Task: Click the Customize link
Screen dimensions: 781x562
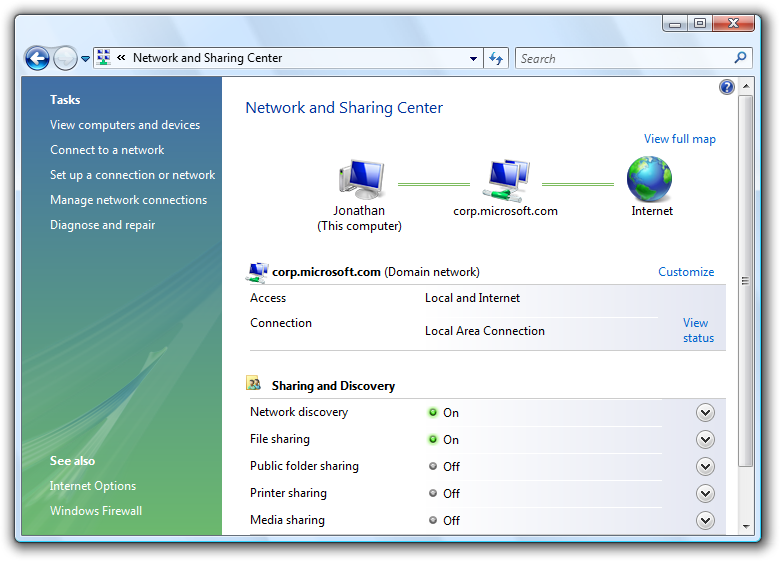Action: coord(686,272)
